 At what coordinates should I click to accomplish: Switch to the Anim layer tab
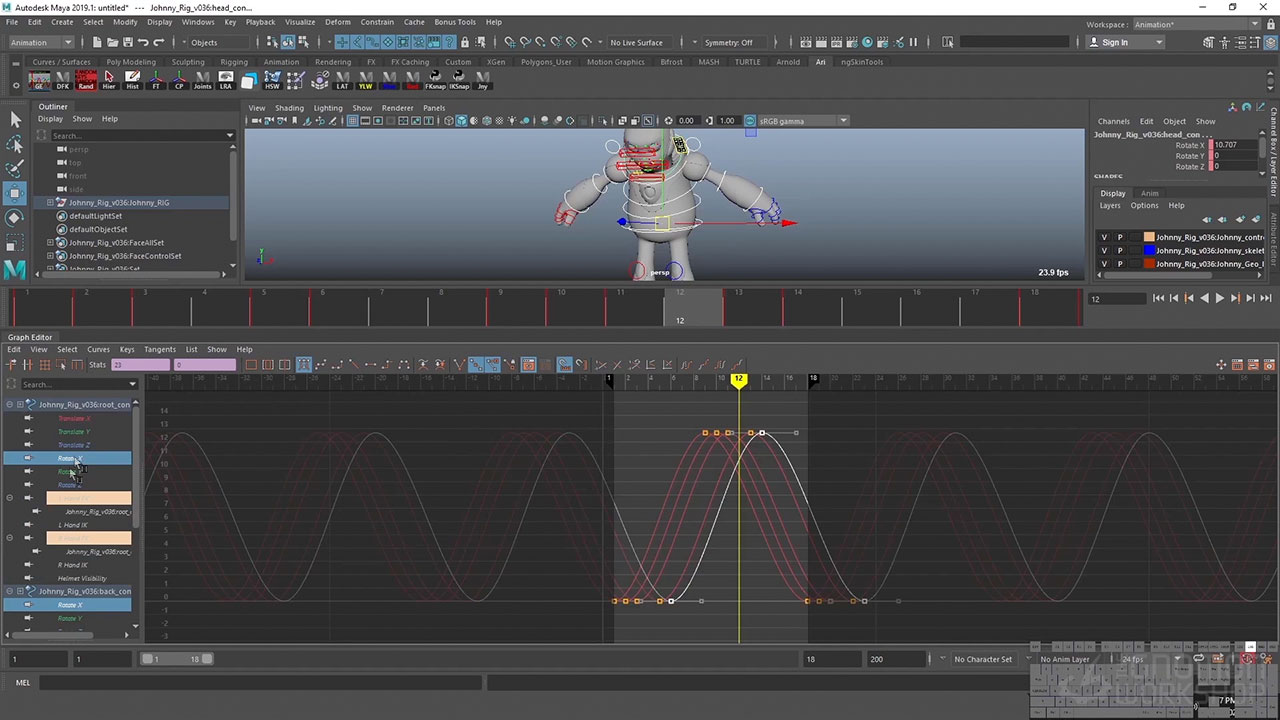coord(1150,193)
